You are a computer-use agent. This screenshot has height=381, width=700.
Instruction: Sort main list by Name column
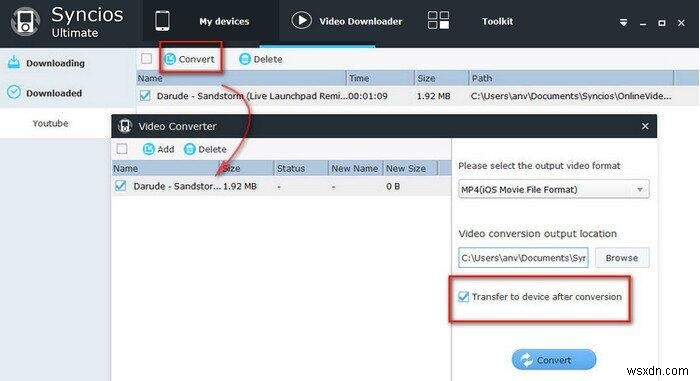pos(241,78)
